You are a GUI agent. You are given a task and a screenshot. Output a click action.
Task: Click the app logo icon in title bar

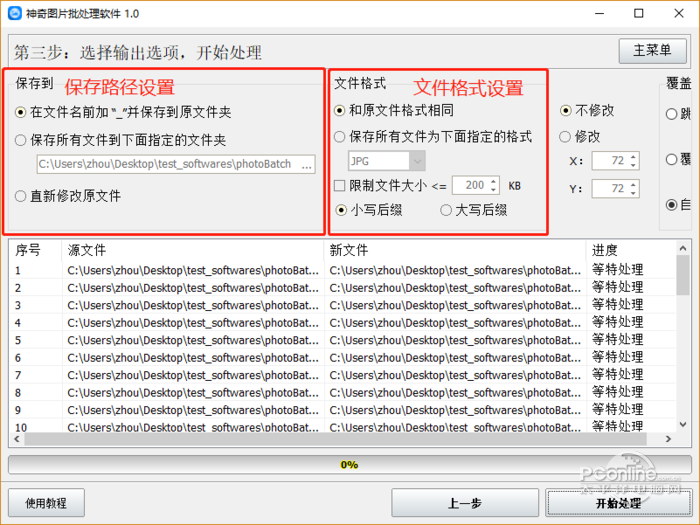click(x=15, y=13)
